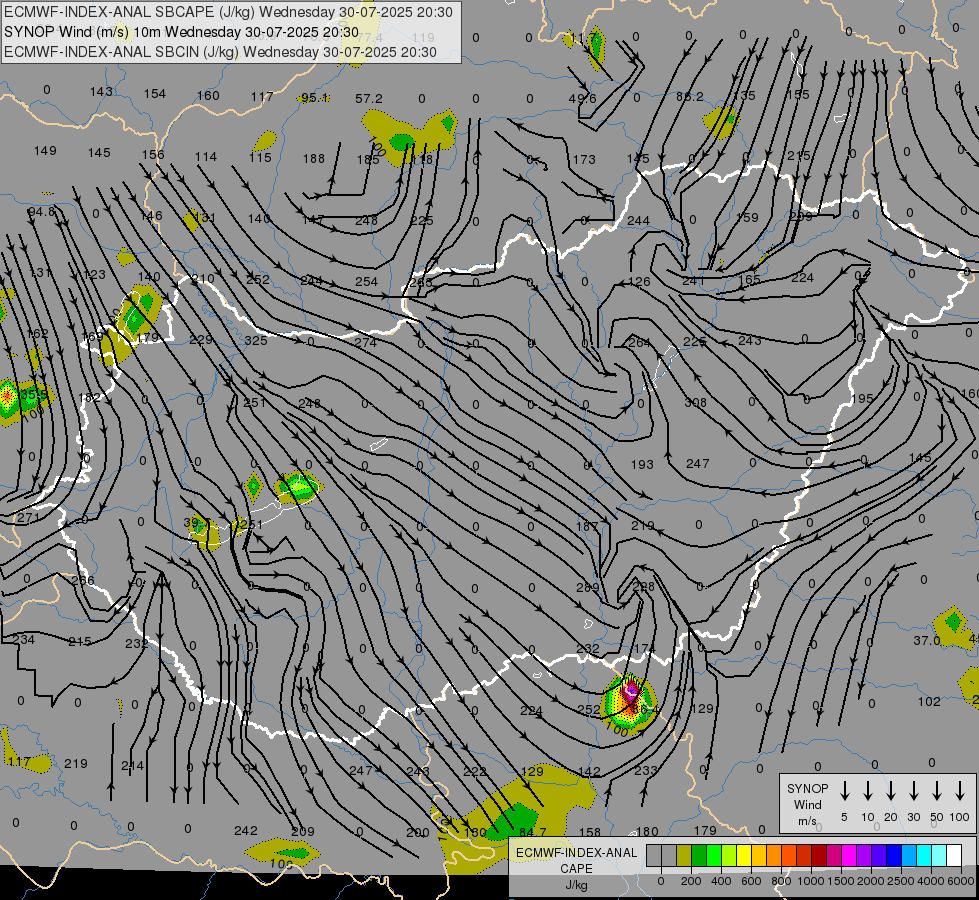Viewport: 979px width, 900px height.
Task: Click the 6000 tick label on color scale
Action: (960, 881)
